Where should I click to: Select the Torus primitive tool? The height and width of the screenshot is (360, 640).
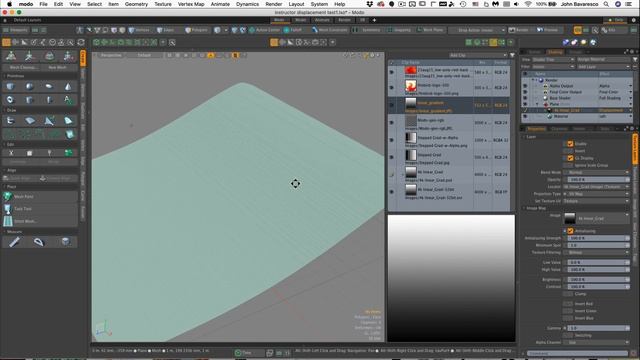[10, 100]
